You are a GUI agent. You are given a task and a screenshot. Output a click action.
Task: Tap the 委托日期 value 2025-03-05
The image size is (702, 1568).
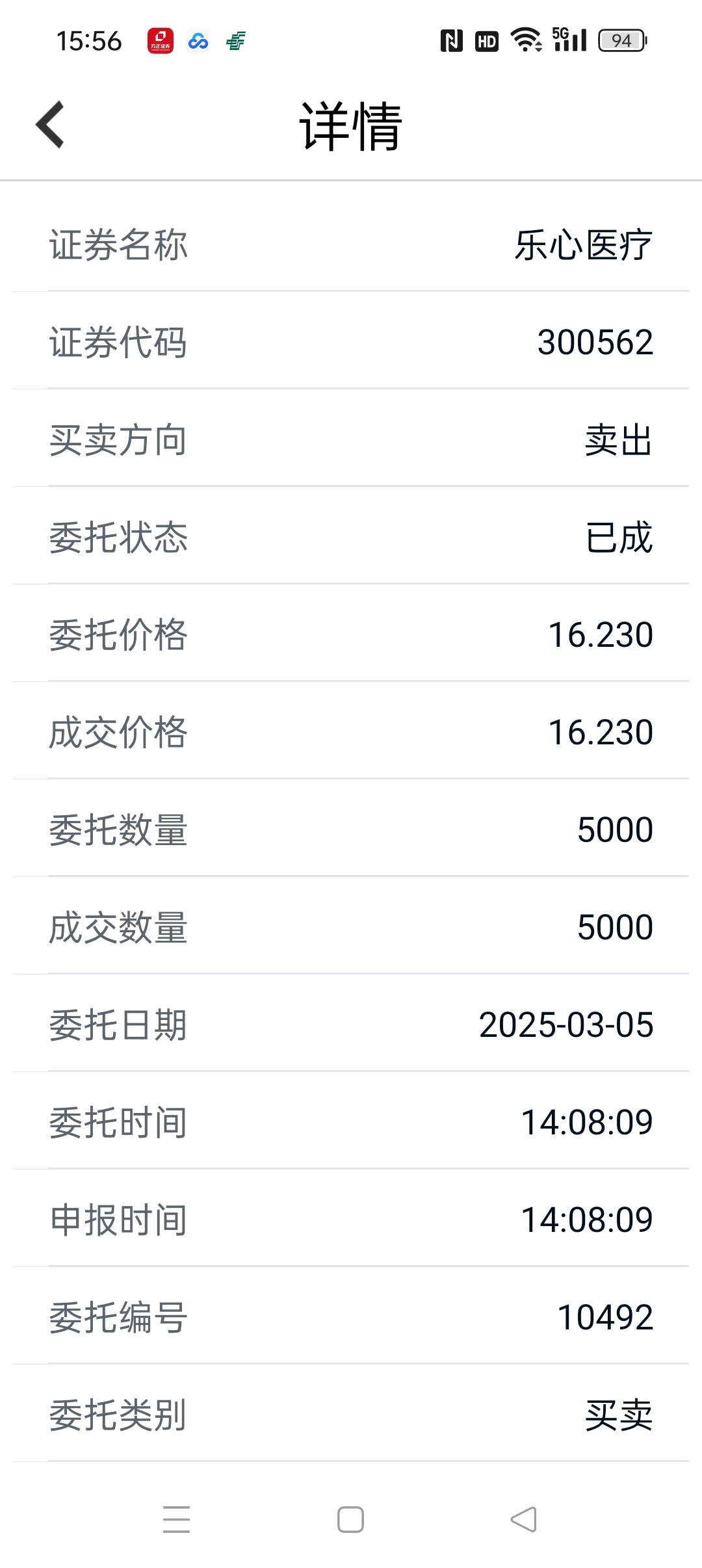pyautogui.click(x=566, y=1025)
